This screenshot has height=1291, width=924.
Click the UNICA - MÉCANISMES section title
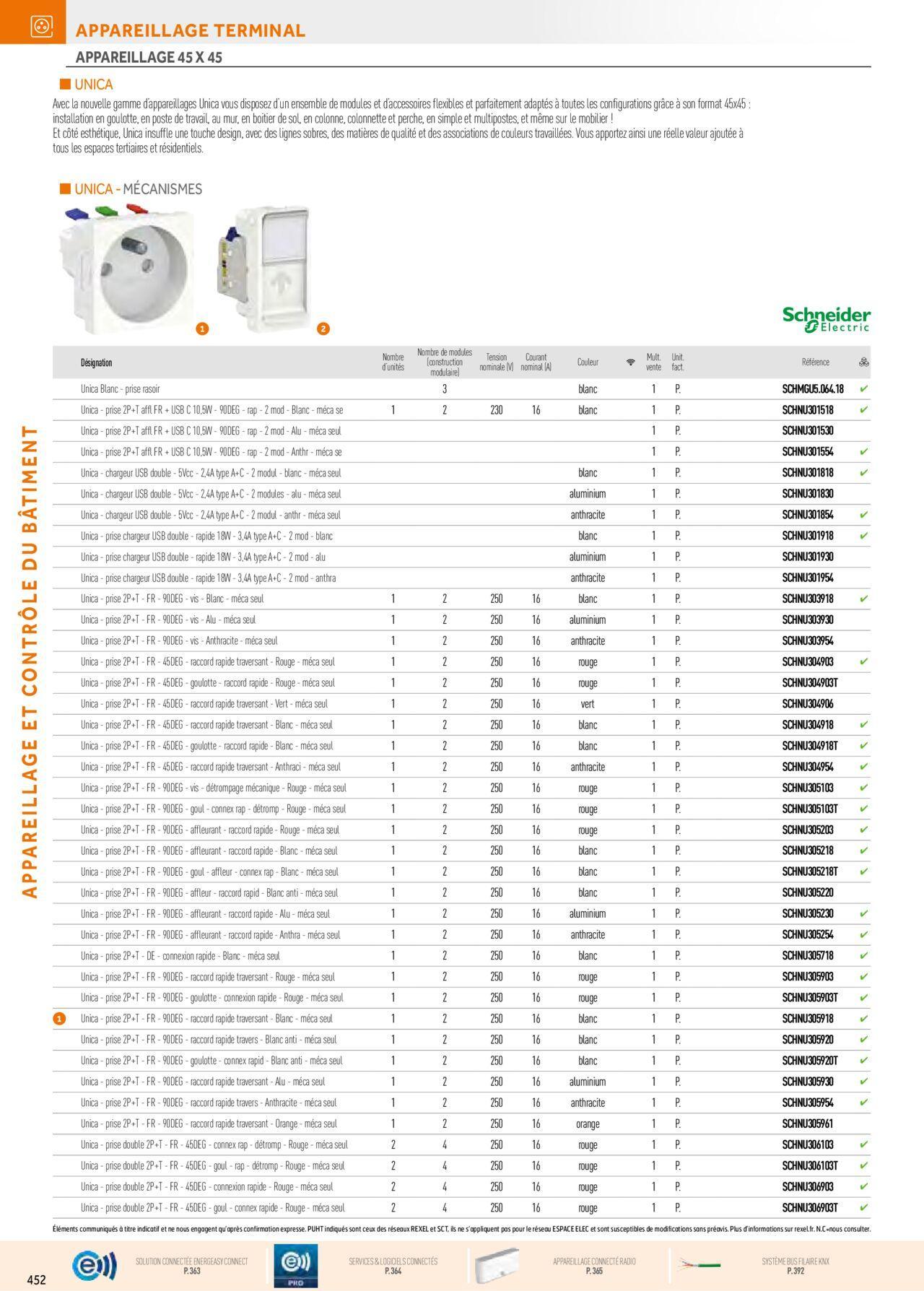138,189
